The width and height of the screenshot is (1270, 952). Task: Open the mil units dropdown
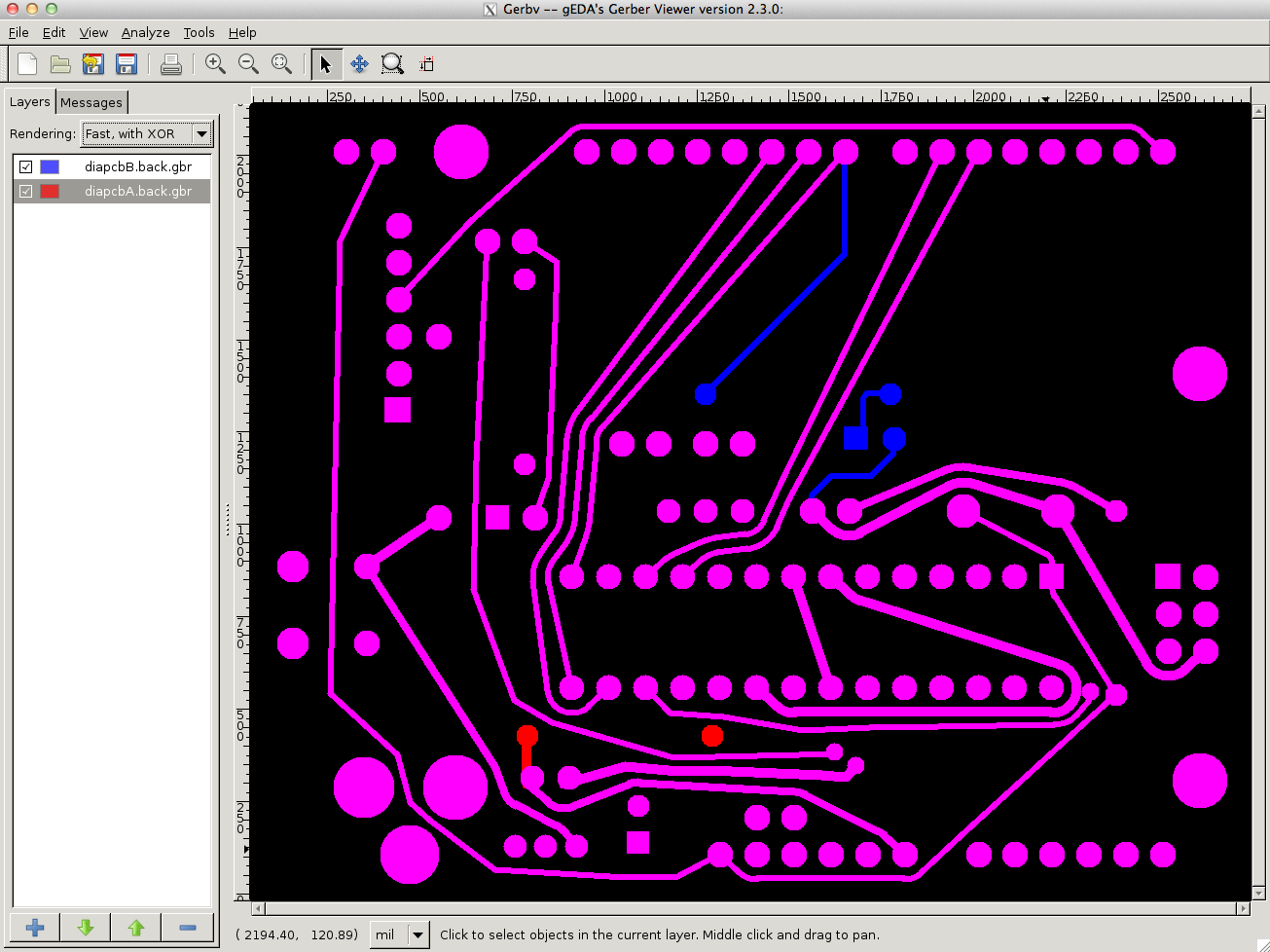(x=400, y=934)
